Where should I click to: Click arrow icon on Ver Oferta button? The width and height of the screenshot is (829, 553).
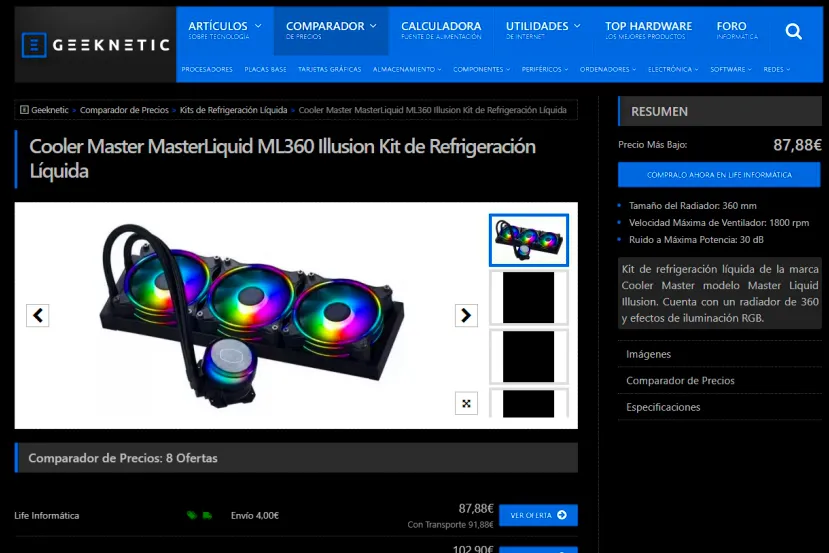562,516
